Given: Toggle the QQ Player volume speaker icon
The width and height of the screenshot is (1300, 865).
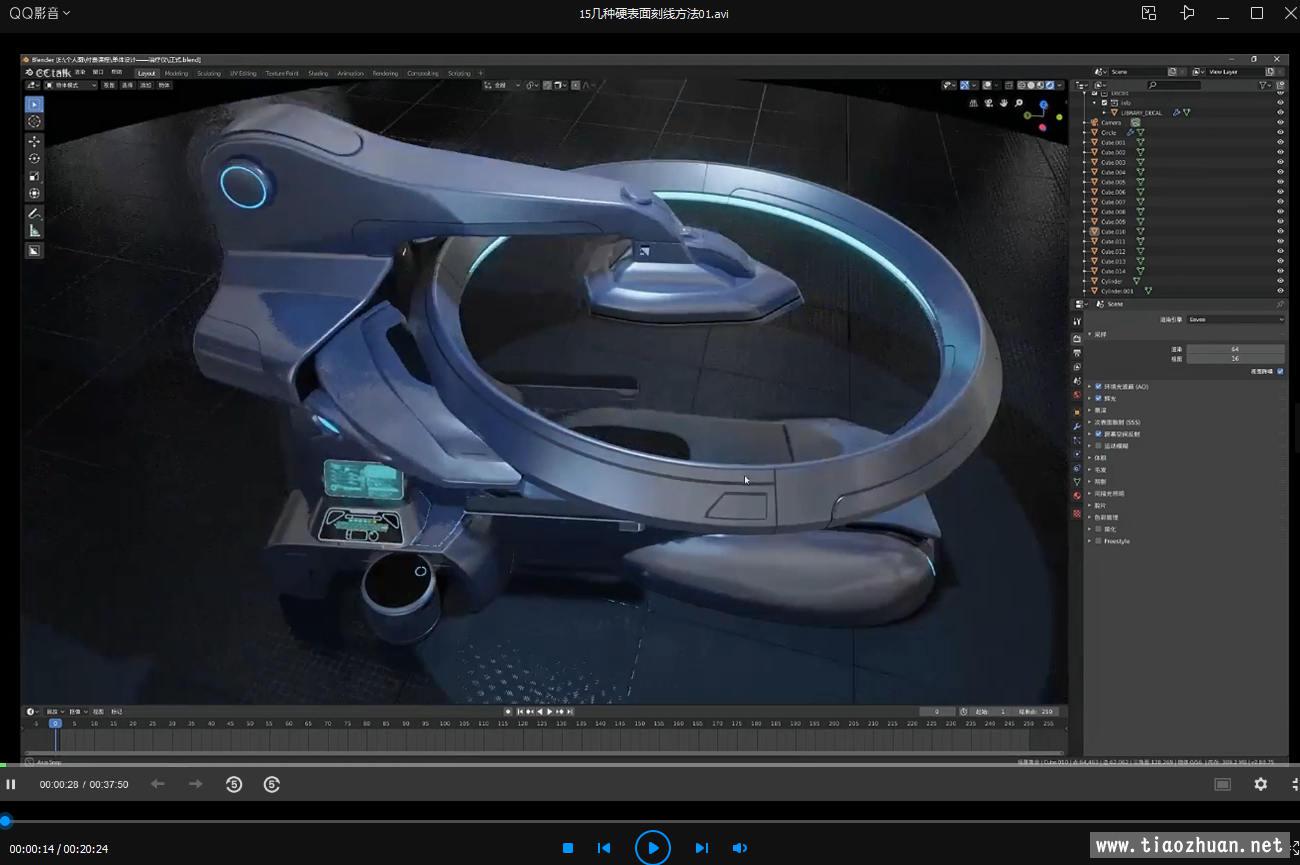Looking at the screenshot, I should 739,848.
